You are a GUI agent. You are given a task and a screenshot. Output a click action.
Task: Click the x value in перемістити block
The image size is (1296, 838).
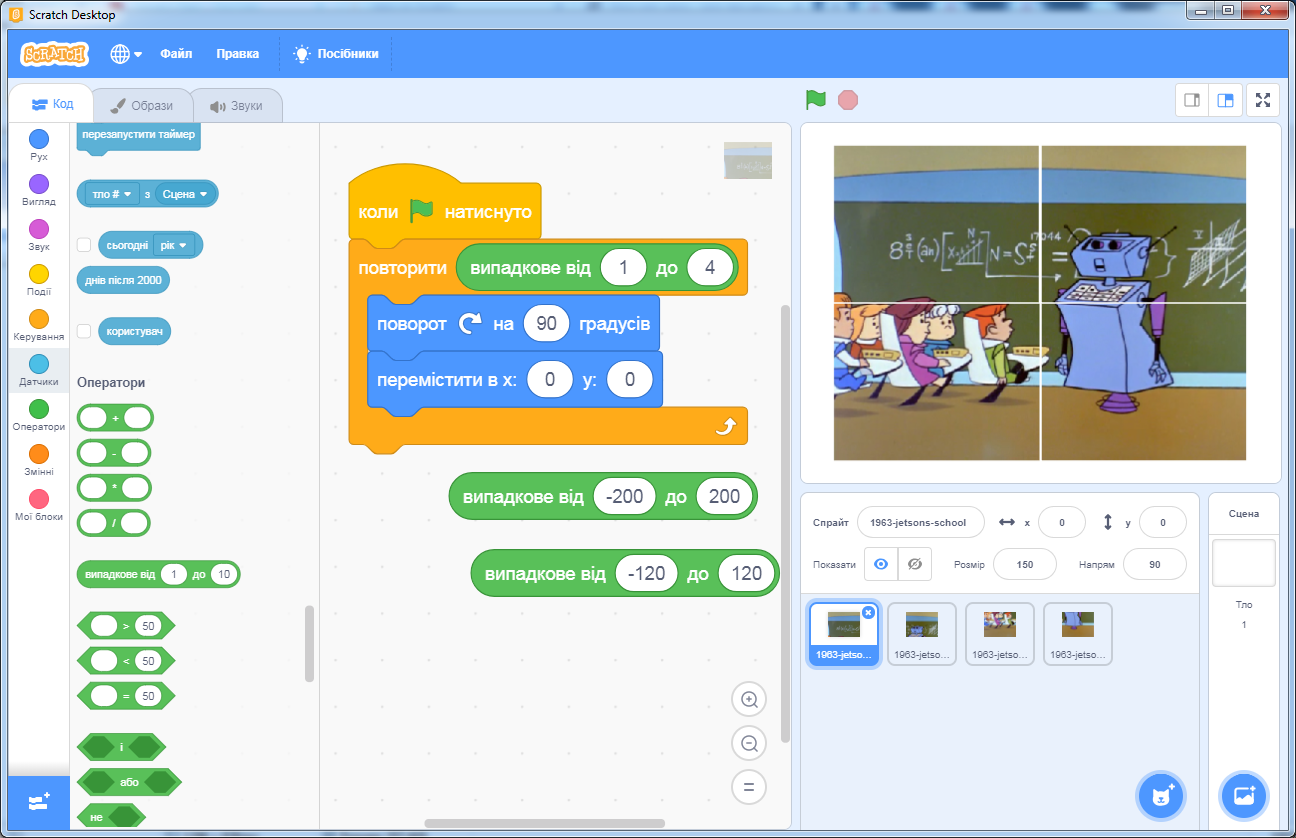coord(549,380)
